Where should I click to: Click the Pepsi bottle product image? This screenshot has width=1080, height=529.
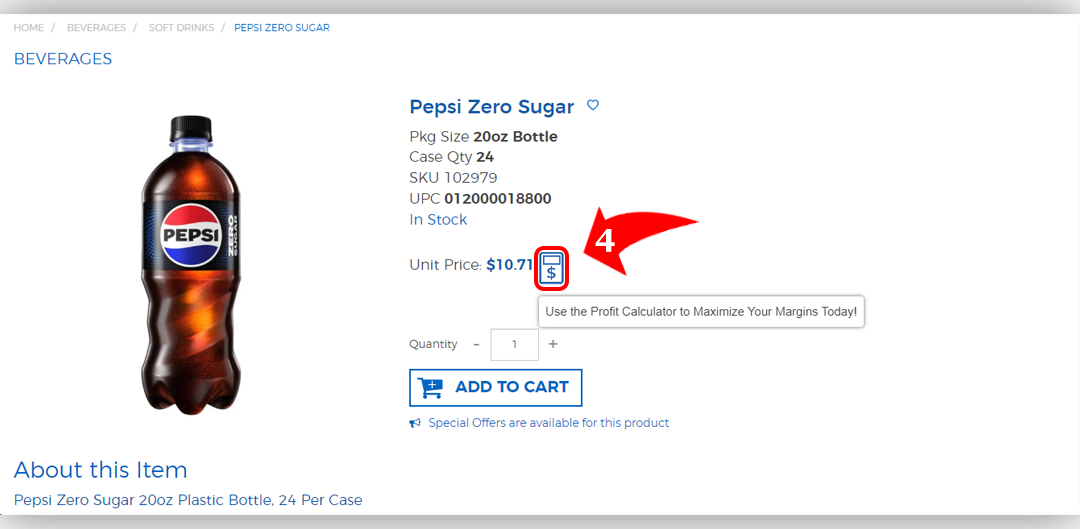point(191,263)
